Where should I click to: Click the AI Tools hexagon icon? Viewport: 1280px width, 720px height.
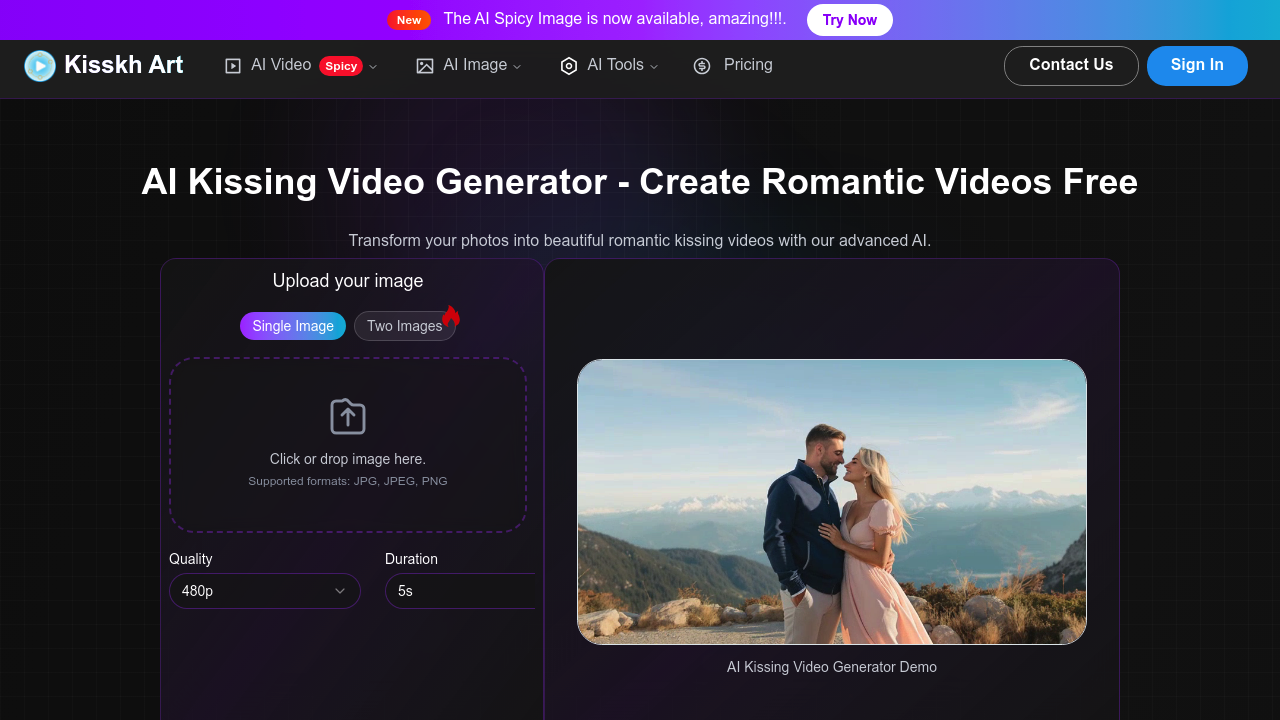(569, 66)
